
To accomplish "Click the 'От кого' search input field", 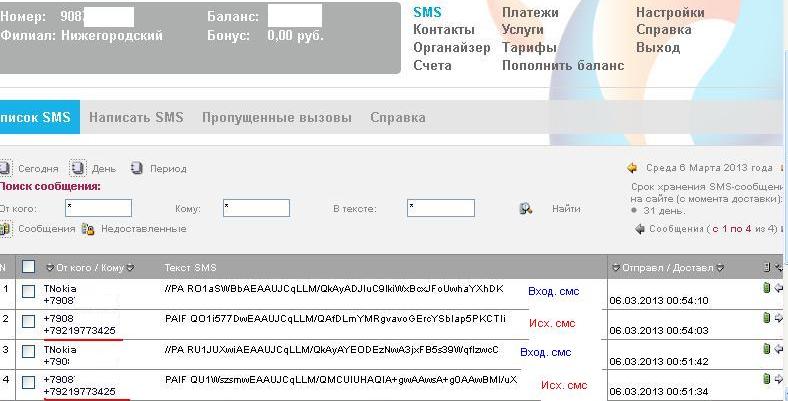I will (x=98, y=208).
